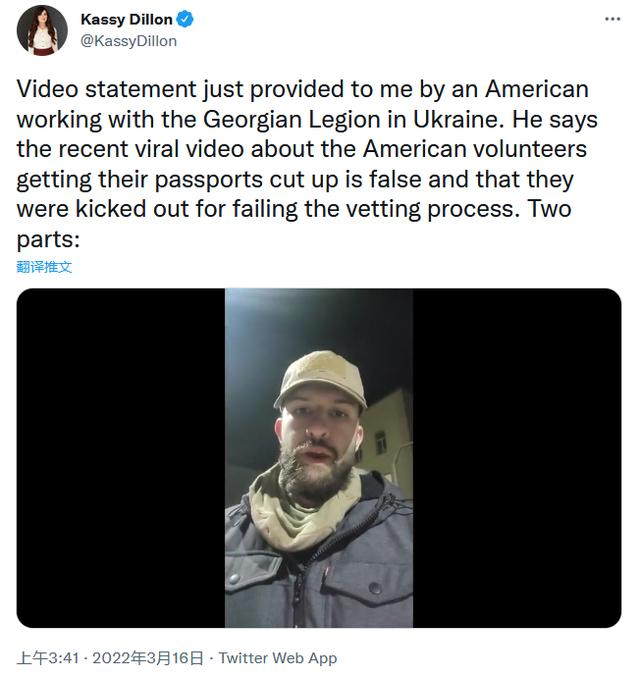This screenshot has height=676, width=640.
Task: Click the Twitter Web App source label
Action: coord(277,658)
